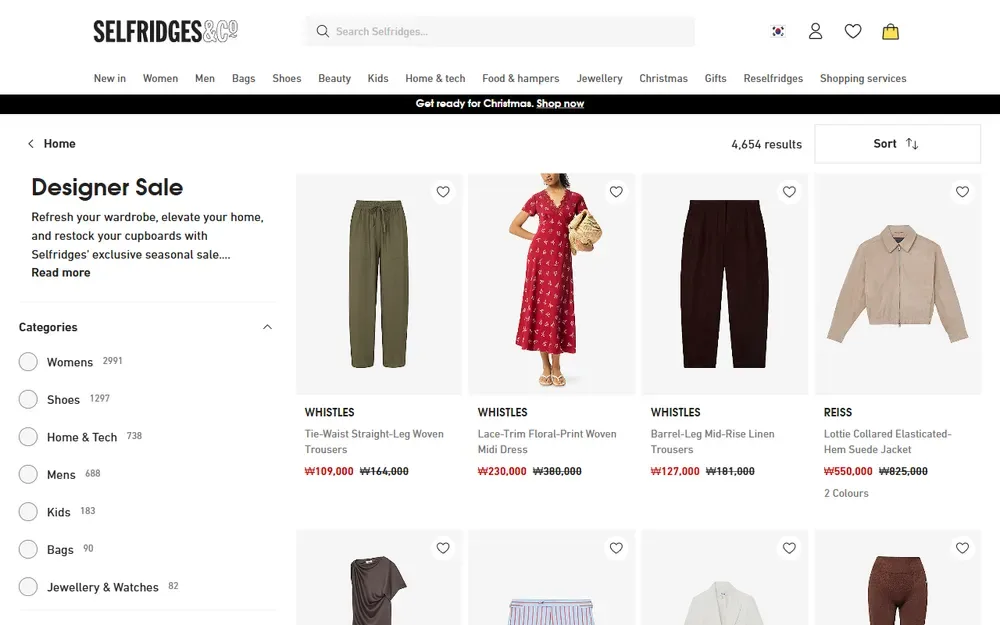The image size is (1000, 625).
Task: Open the red floral midi dress image
Action: tap(552, 284)
